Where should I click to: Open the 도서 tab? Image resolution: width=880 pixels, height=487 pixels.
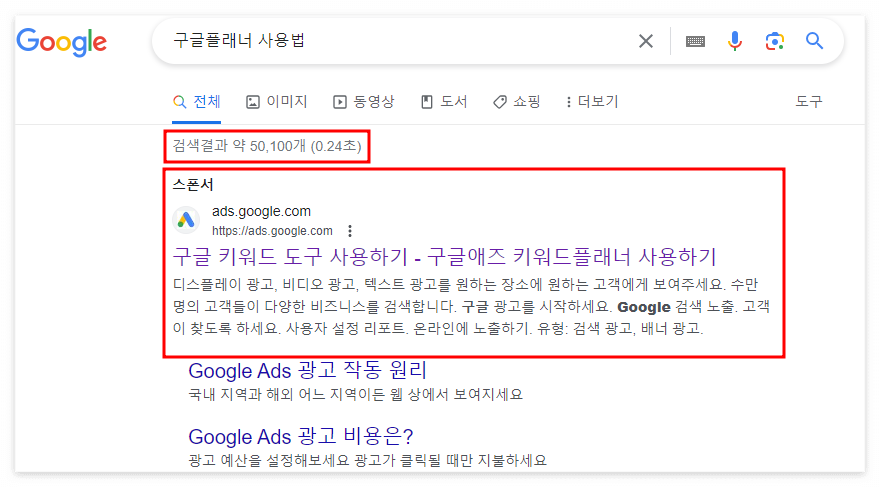[444, 102]
